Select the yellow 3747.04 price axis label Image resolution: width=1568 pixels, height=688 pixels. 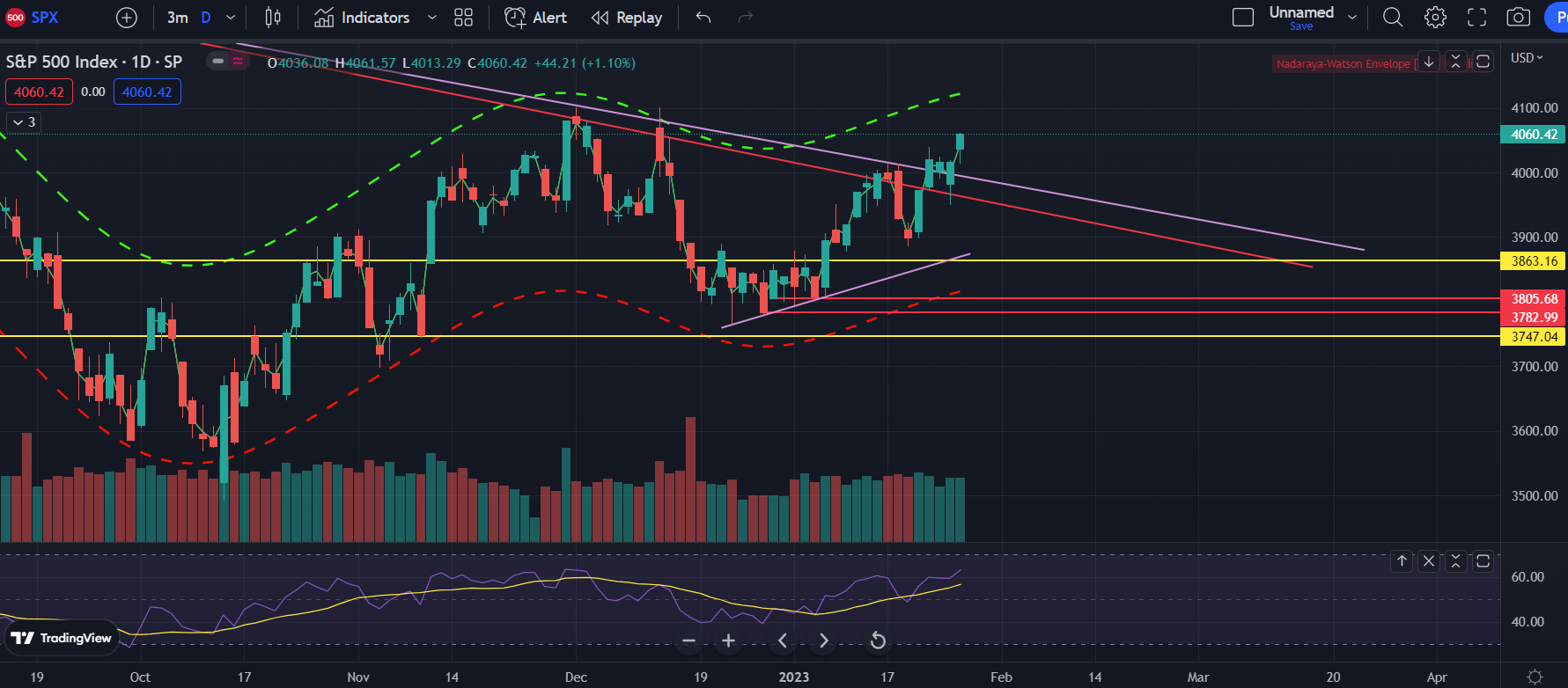[1534, 337]
